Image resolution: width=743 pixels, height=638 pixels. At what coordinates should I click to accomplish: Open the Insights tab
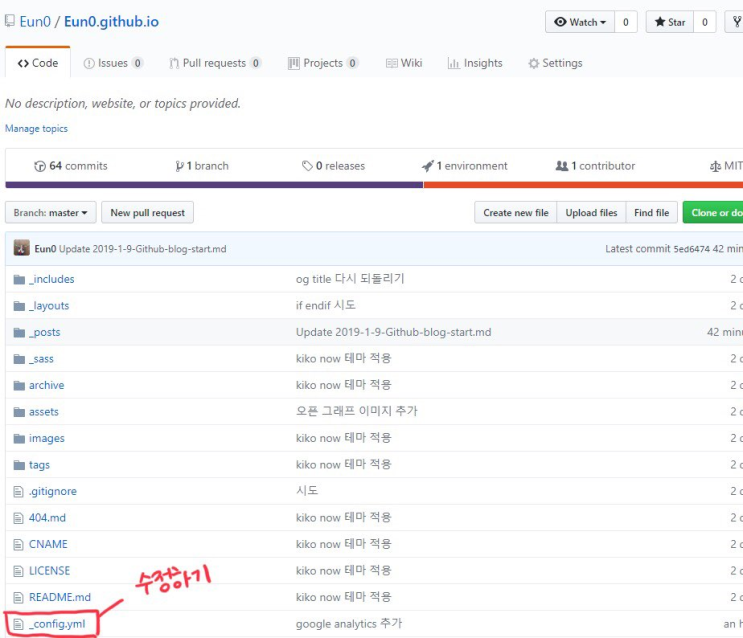pyautogui.click(x=475, y=63)
